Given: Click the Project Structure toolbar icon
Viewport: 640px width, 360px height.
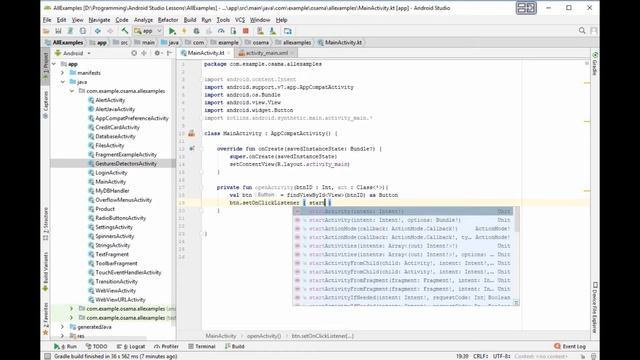Looking at the screenshot, I should click(288, 31).
